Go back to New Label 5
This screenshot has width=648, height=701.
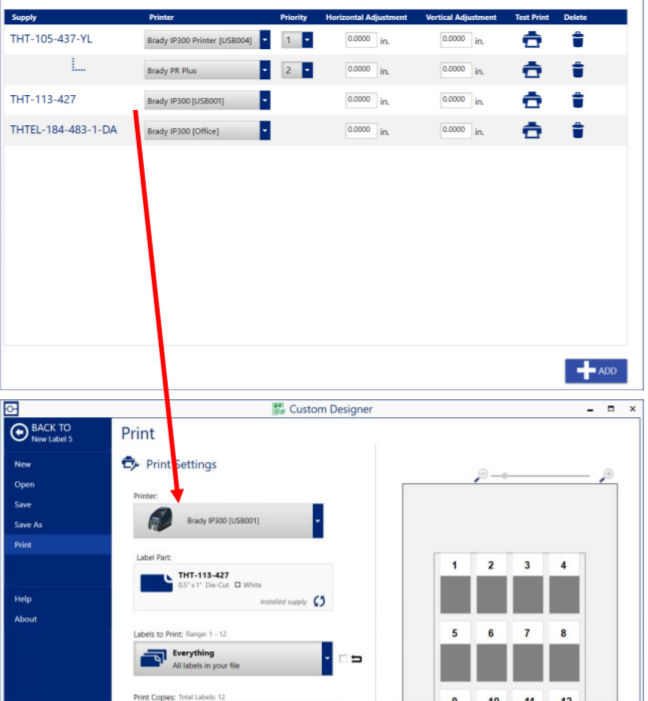click(42, 432)
